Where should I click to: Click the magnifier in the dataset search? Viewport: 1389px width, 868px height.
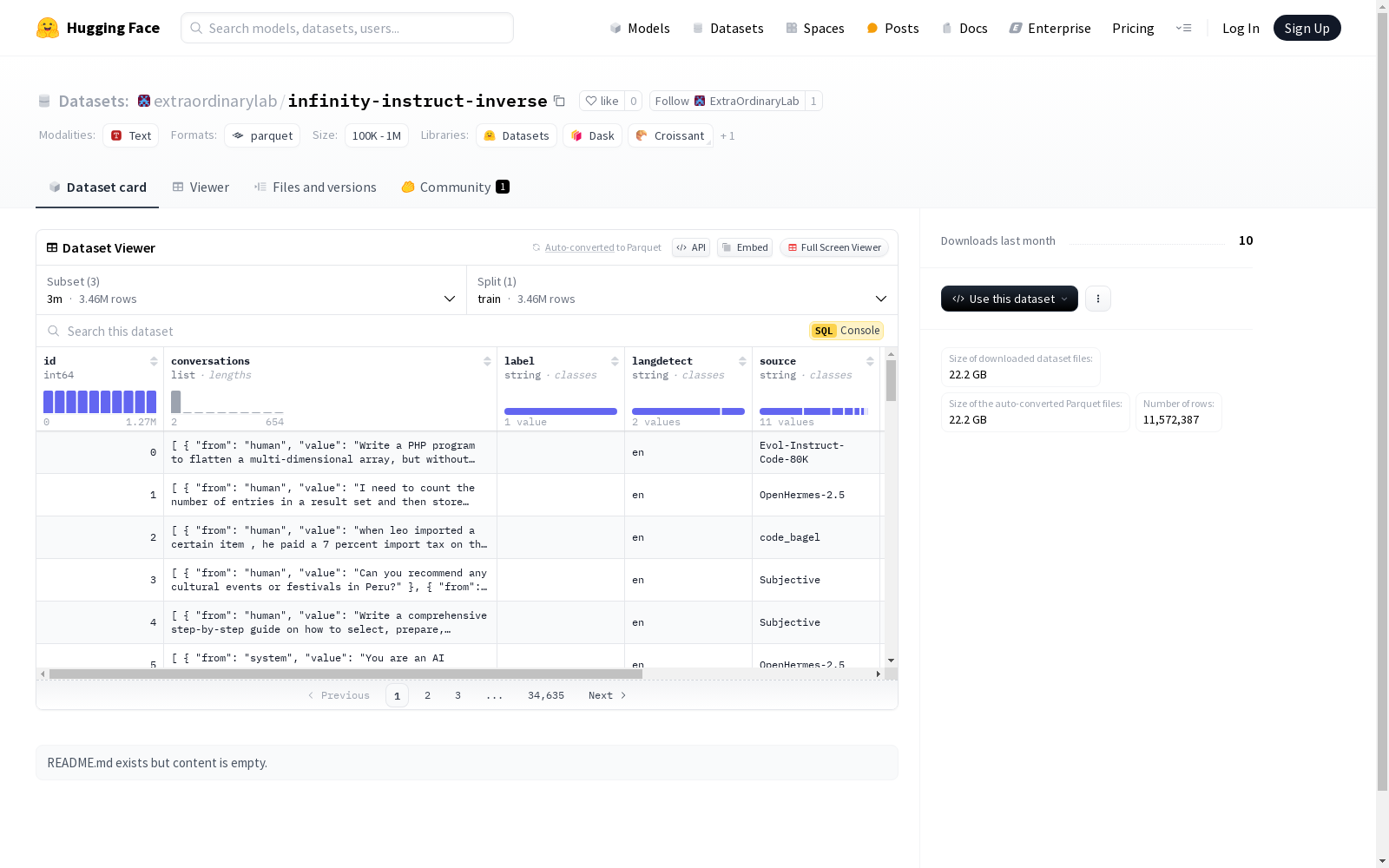coord(54,331)
